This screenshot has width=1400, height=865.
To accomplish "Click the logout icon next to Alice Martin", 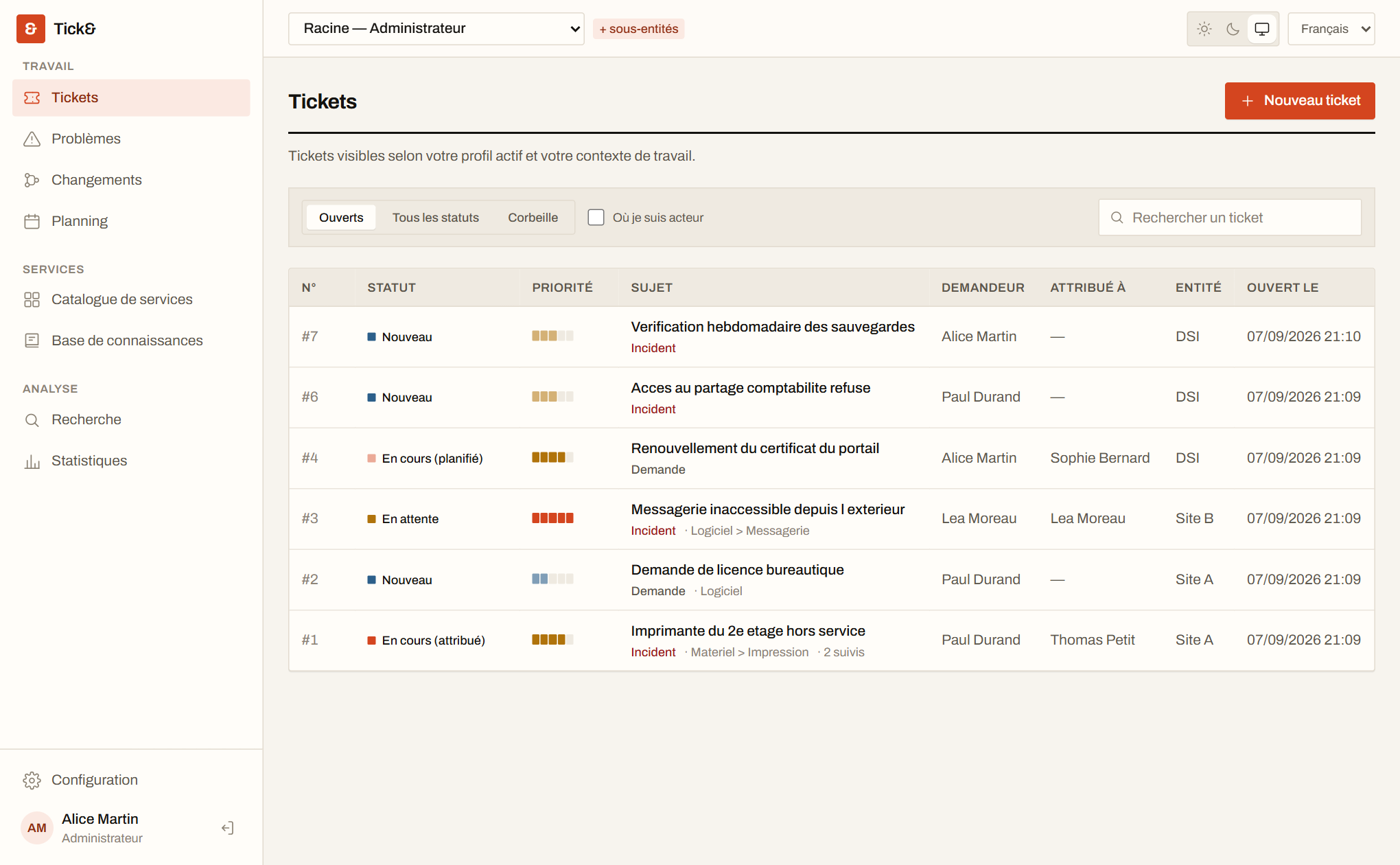I will 228,828.
